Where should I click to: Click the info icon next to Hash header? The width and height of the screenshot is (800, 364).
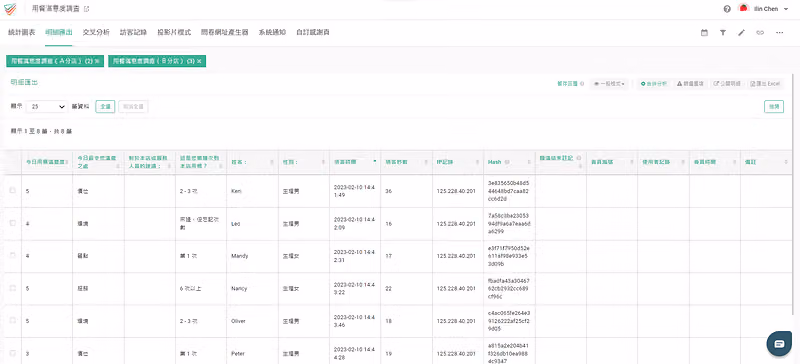pyautogui.click(x=507, y=162)
